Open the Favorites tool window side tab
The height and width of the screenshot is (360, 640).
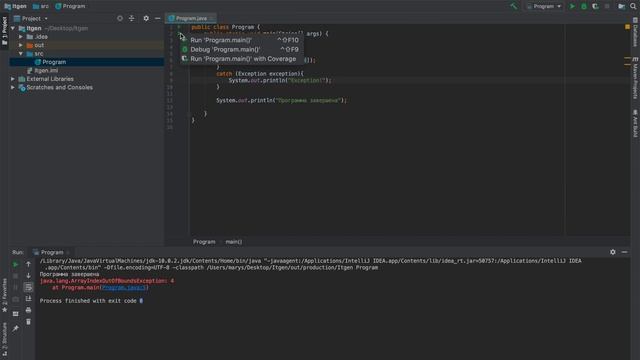[x=4, y=296]
